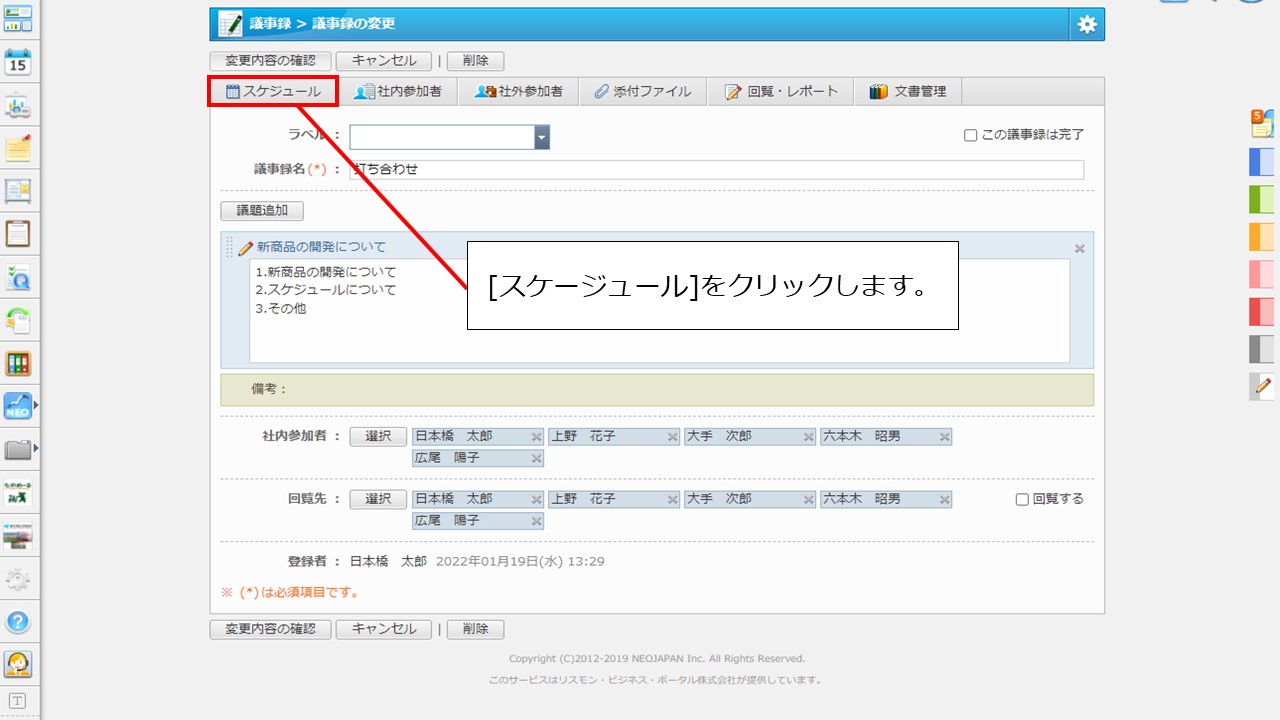This screenshot has width=1280, height=720.
Task: Enable the 回覧する checkbox
Action: pyautogui.click(x=1022, y=499)
